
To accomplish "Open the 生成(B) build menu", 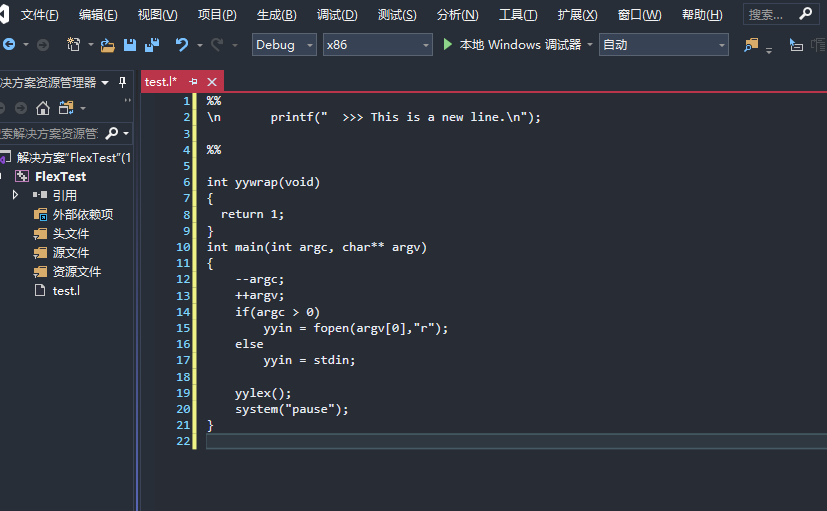I will pos(276,15).
